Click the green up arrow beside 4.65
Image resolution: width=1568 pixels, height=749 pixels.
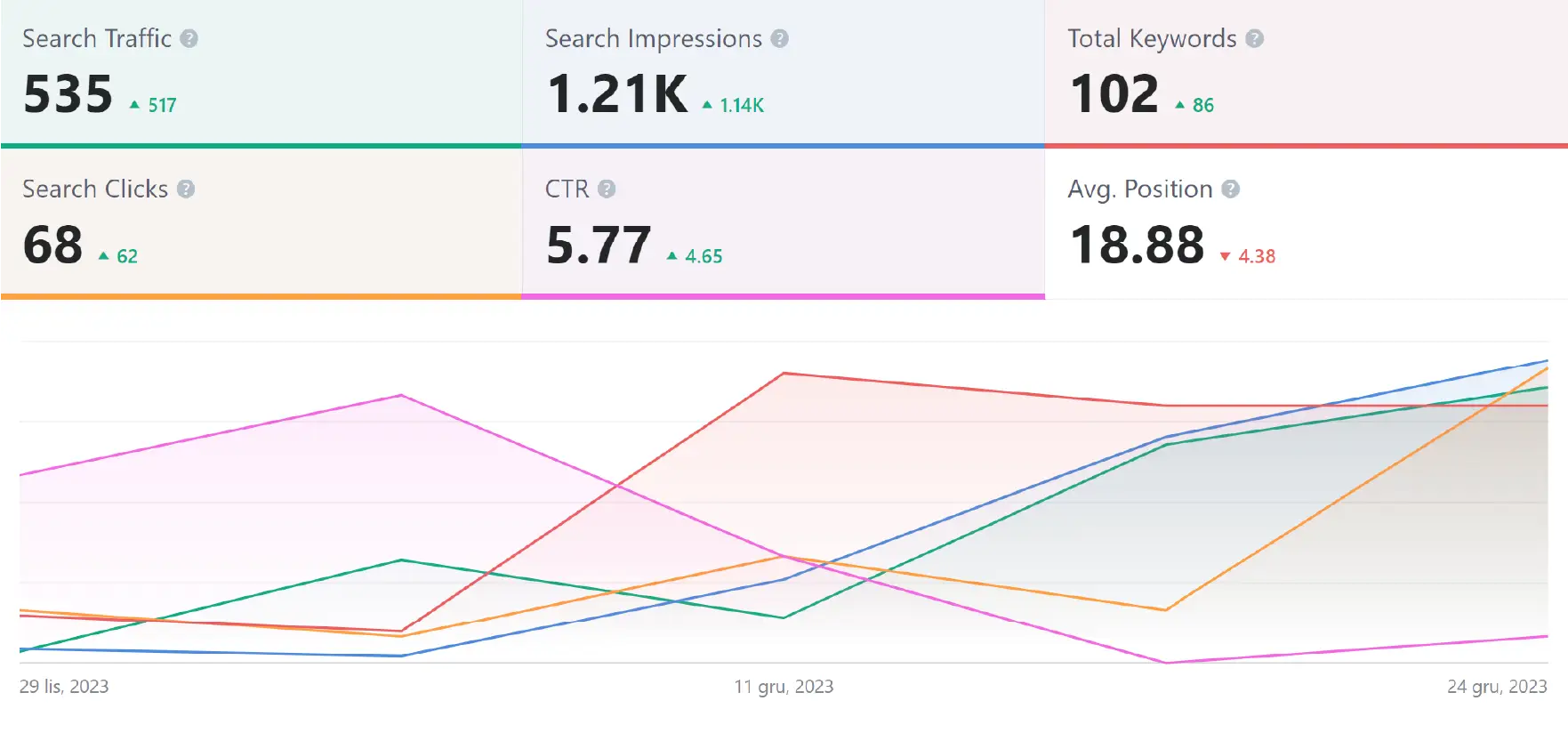(x=671, y=256)
